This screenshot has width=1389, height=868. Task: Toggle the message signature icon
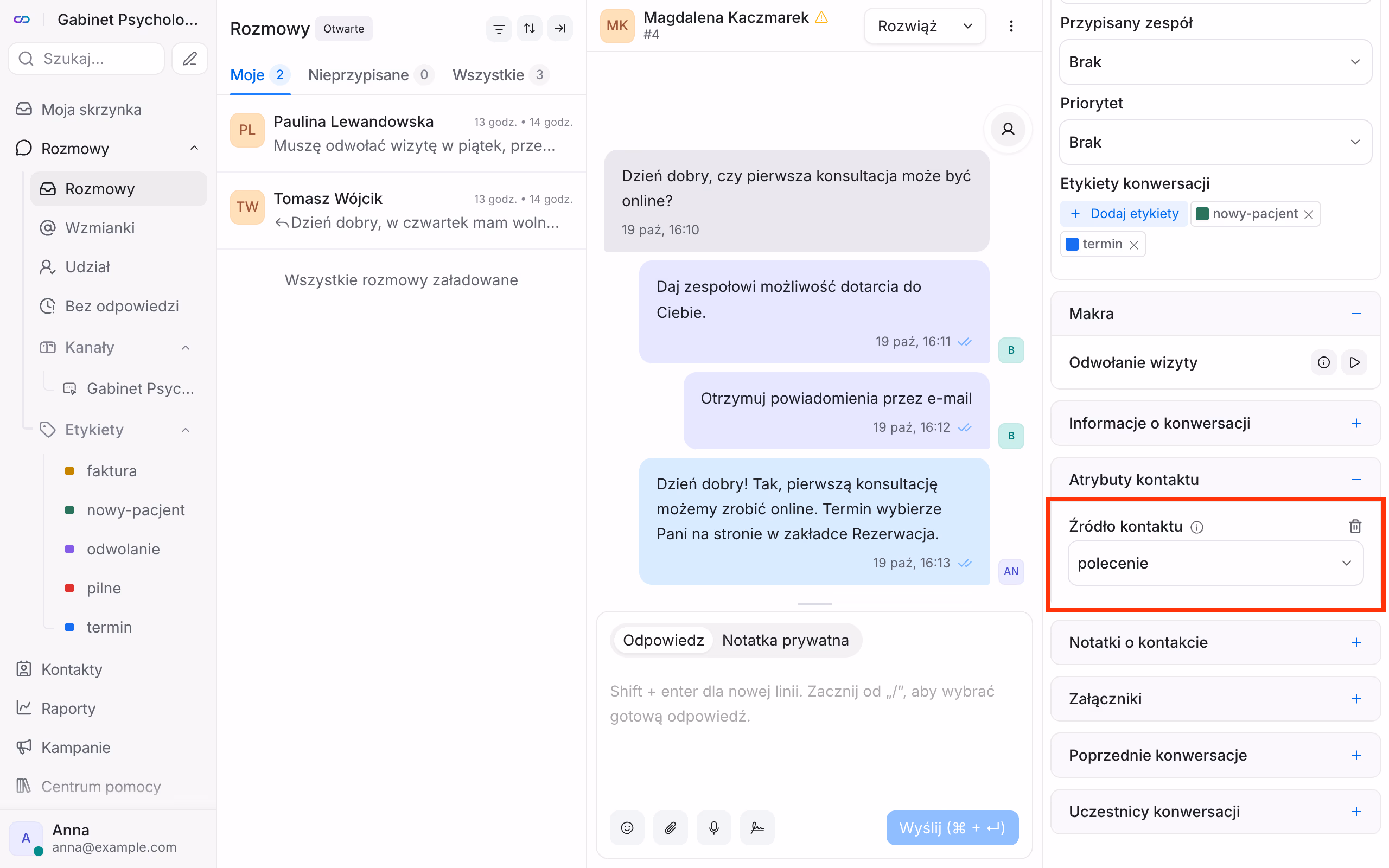(757, 827)
